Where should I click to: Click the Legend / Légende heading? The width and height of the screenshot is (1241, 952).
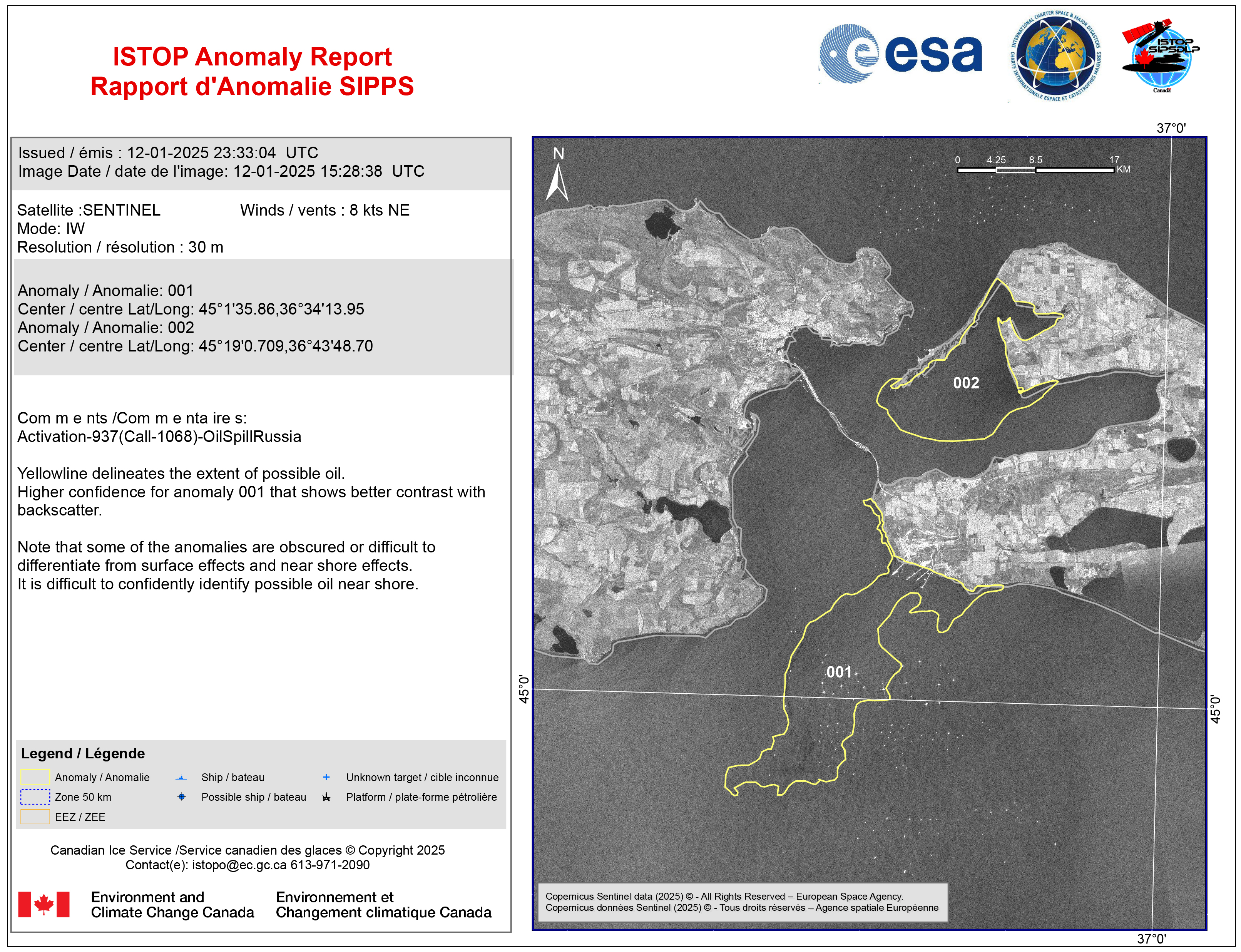(83, 754)
